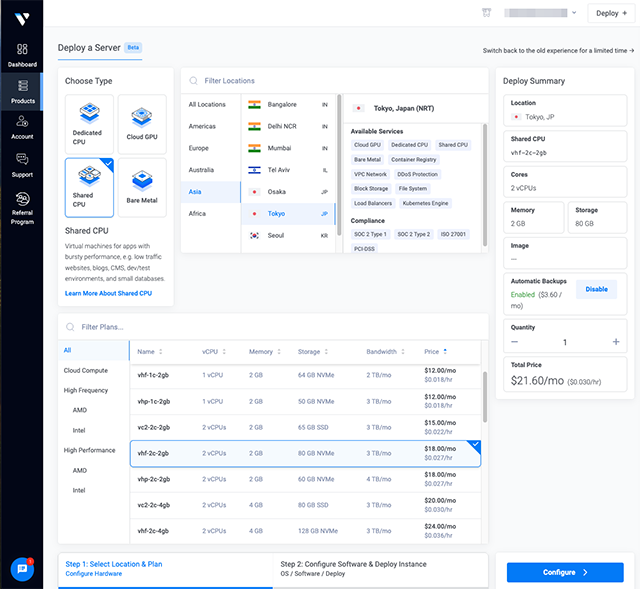Screen dimensions: 640x589
Task: Disable automatic backups
Action: tap(596, 289)
